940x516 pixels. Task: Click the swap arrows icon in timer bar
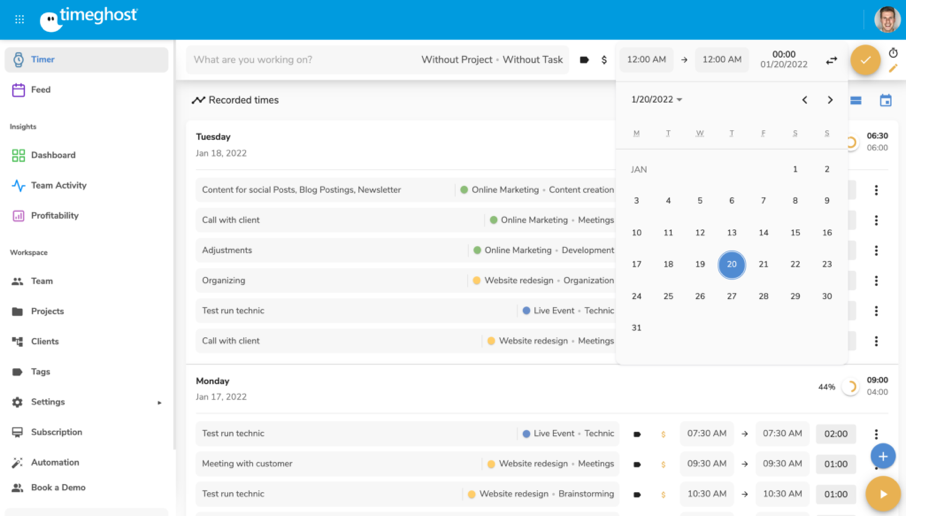point(831,60)
